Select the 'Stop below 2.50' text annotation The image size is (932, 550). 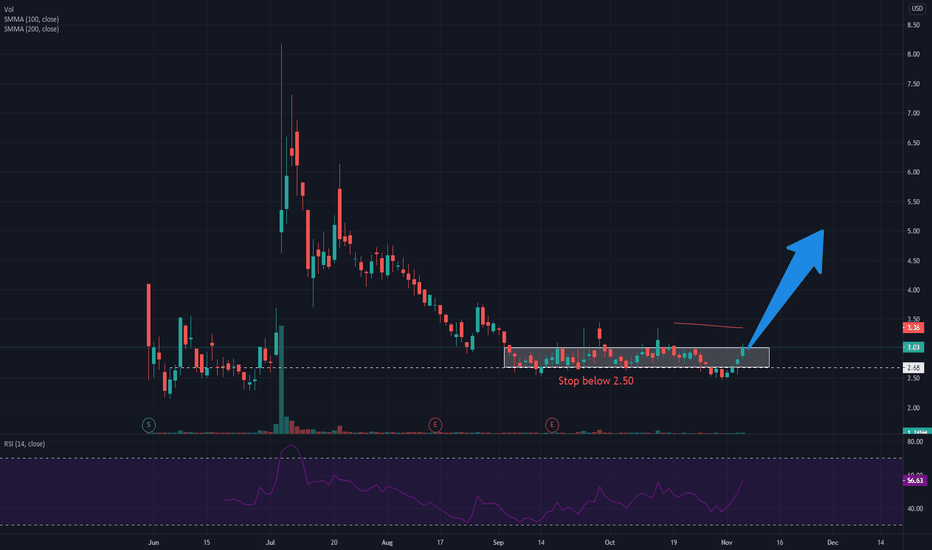coord(596,381)
